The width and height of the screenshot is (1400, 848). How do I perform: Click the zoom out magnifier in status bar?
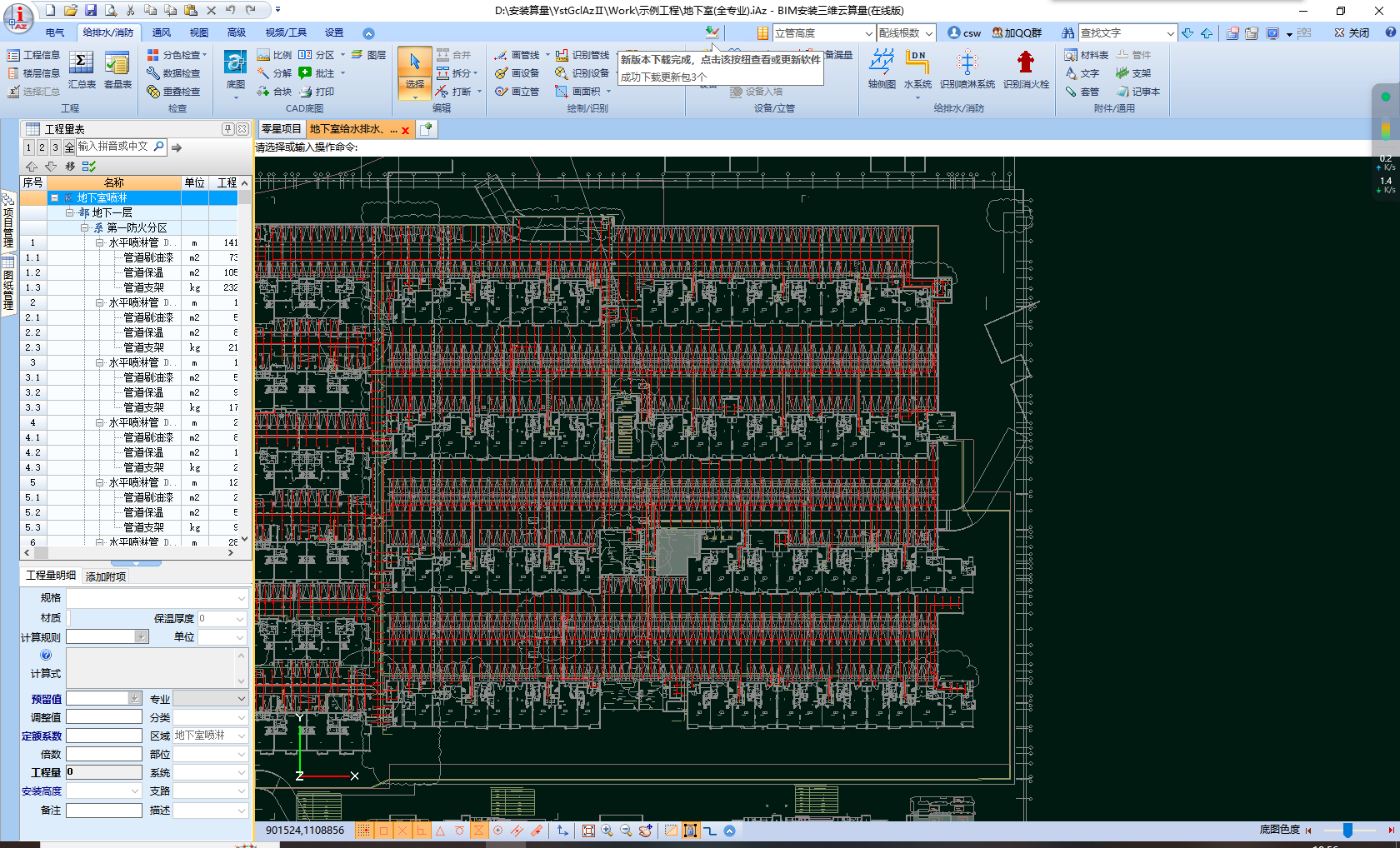point(626,831)
